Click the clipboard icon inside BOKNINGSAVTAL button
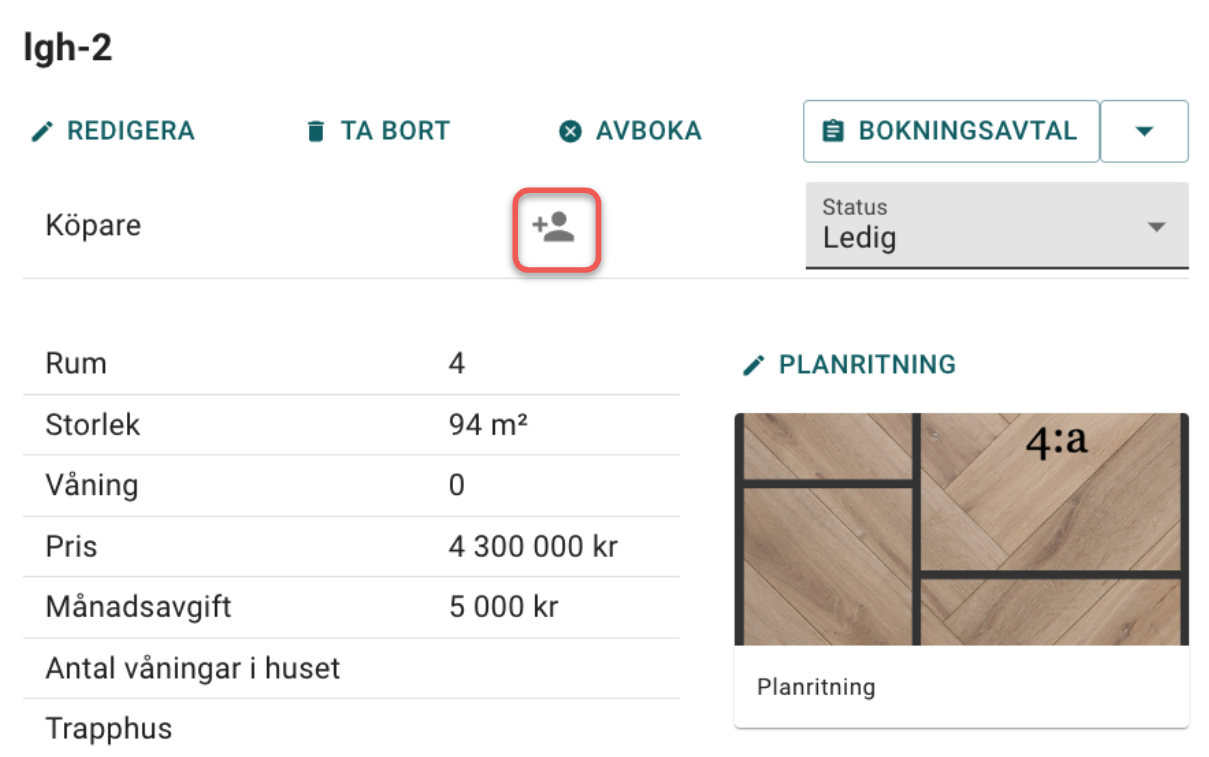1209x757 pixels. pos(835,130)
